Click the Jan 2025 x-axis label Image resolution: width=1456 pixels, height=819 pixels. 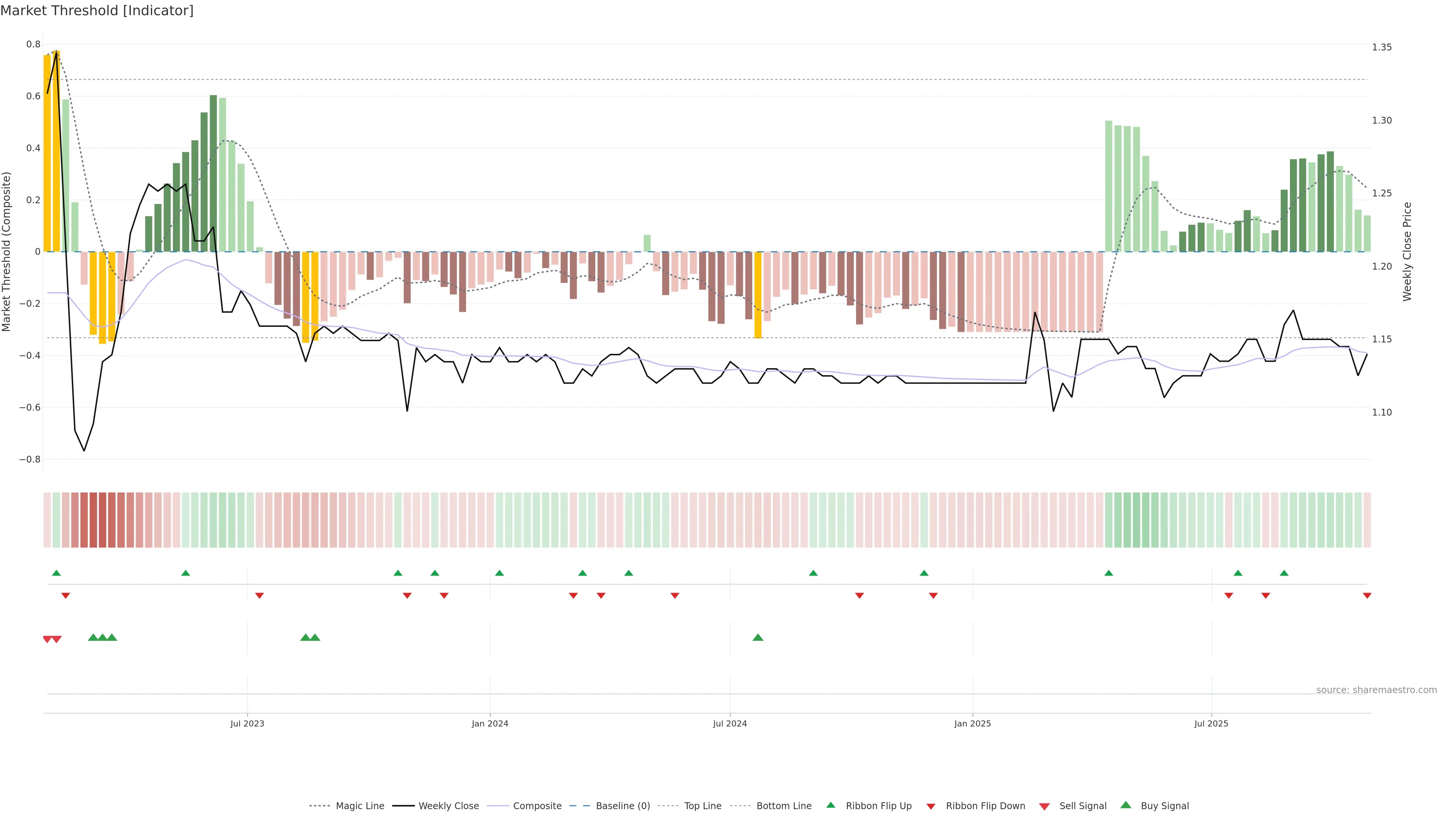(972, 723)
